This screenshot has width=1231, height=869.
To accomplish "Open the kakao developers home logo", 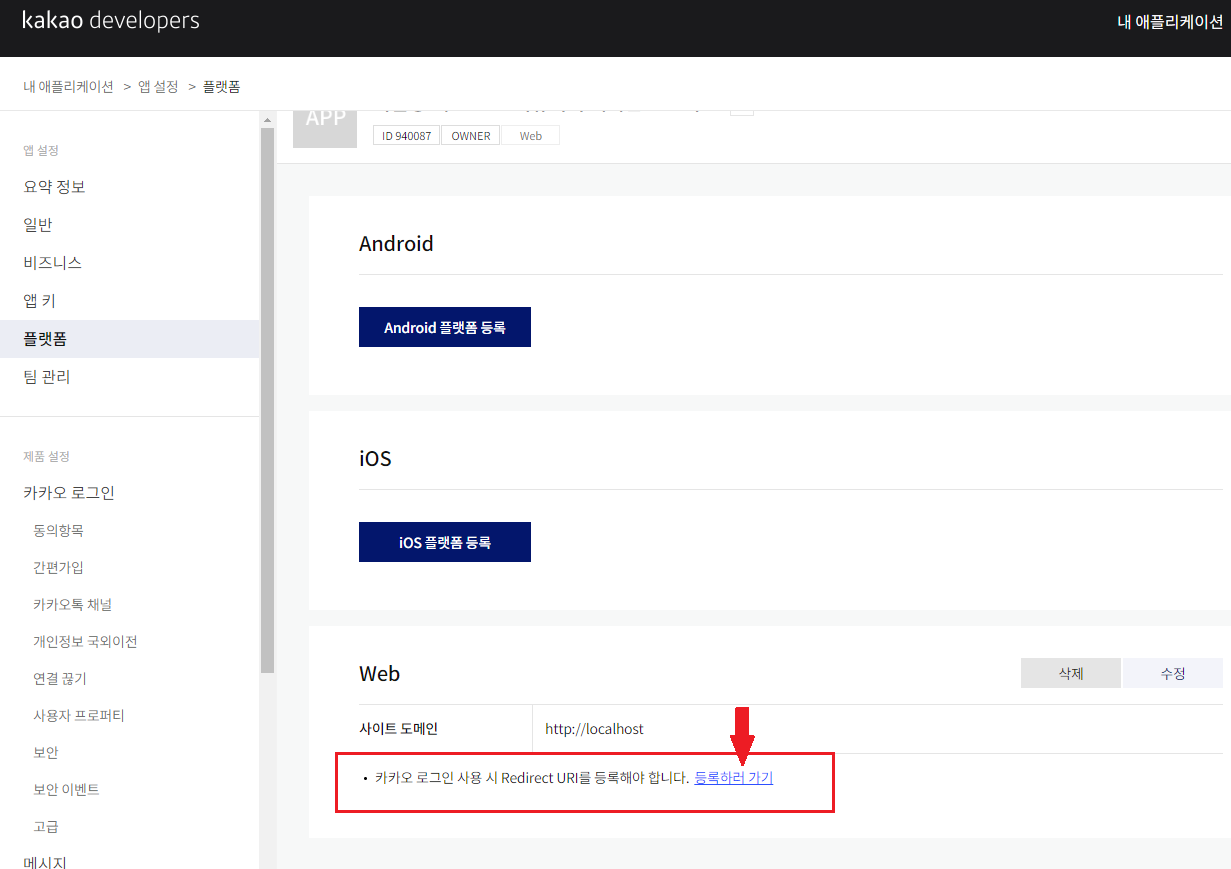I will coord(111,20).
